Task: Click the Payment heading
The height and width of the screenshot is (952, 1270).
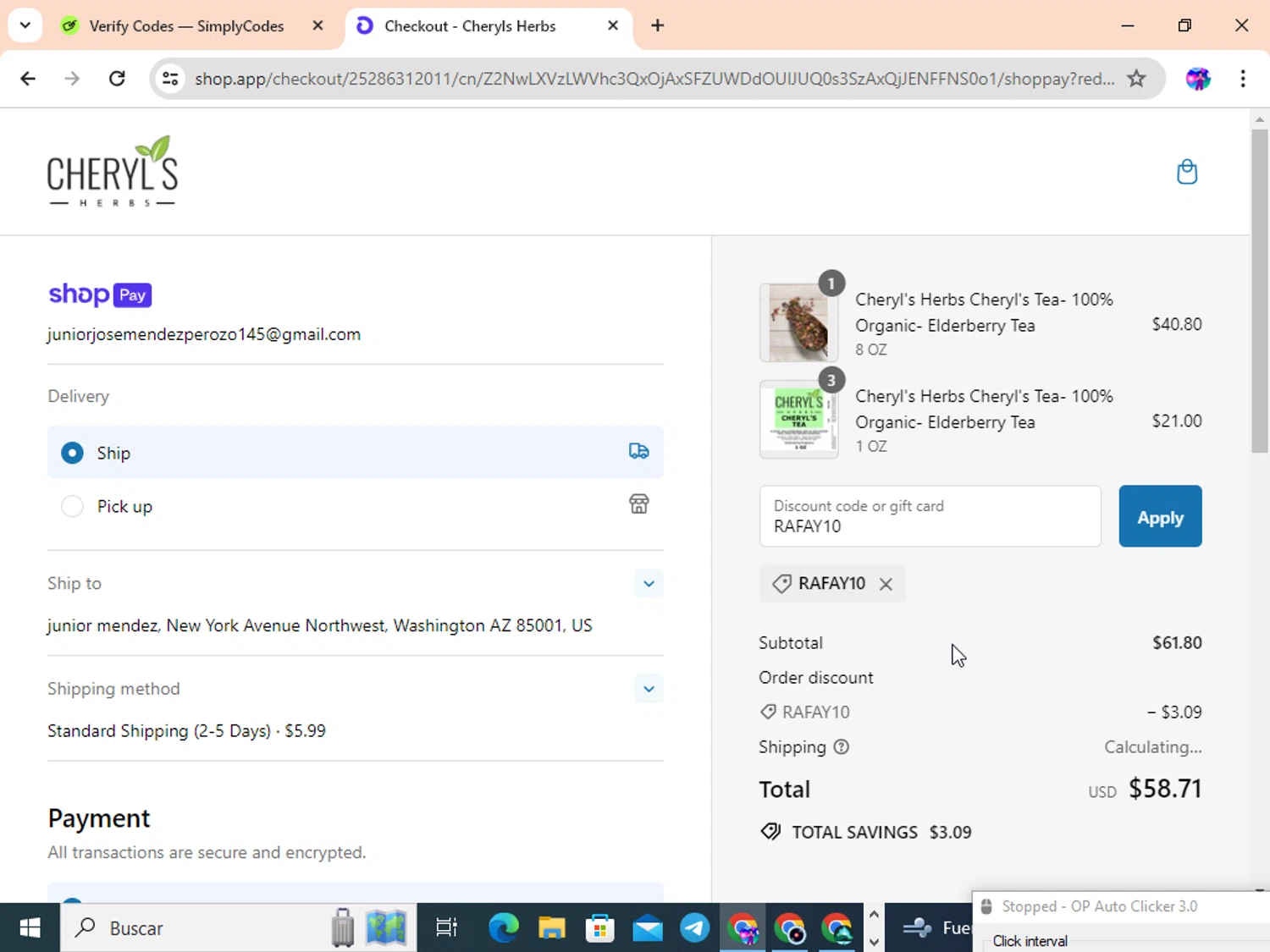Action: (x=99, y=818)
